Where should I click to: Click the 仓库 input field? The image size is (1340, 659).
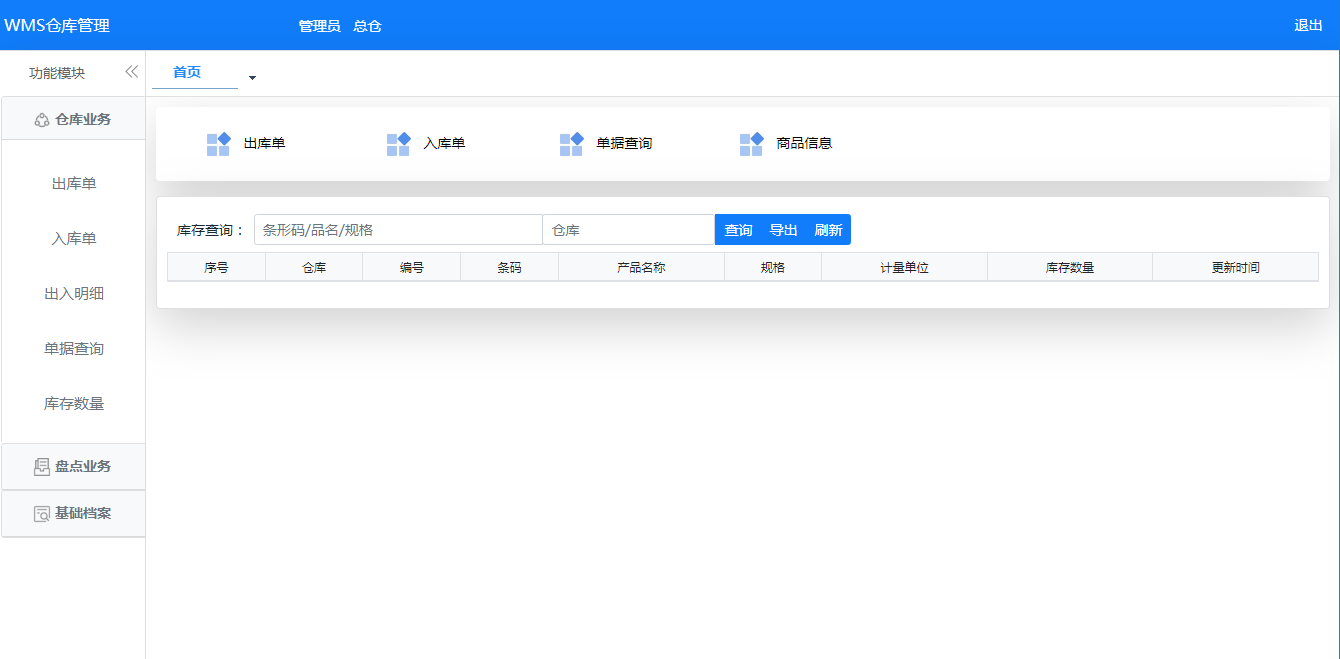point(628,230)
